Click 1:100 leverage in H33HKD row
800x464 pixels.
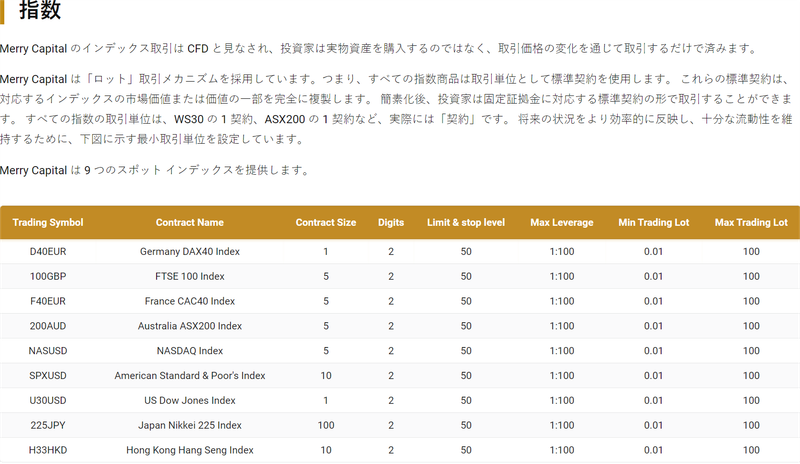point(562,450)
